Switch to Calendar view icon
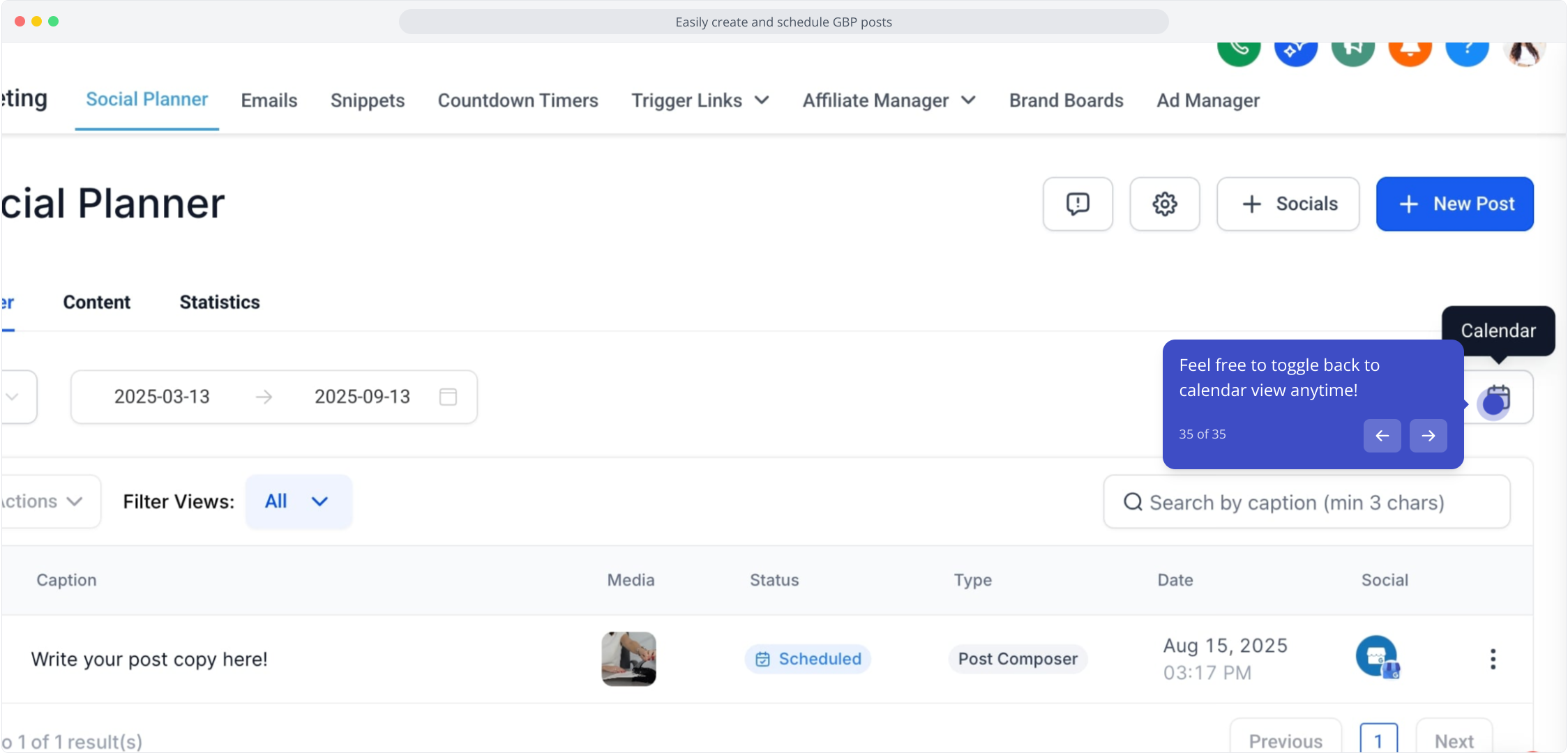The width and height of the screenshot is (1568, 753). tap(1497, 400)
